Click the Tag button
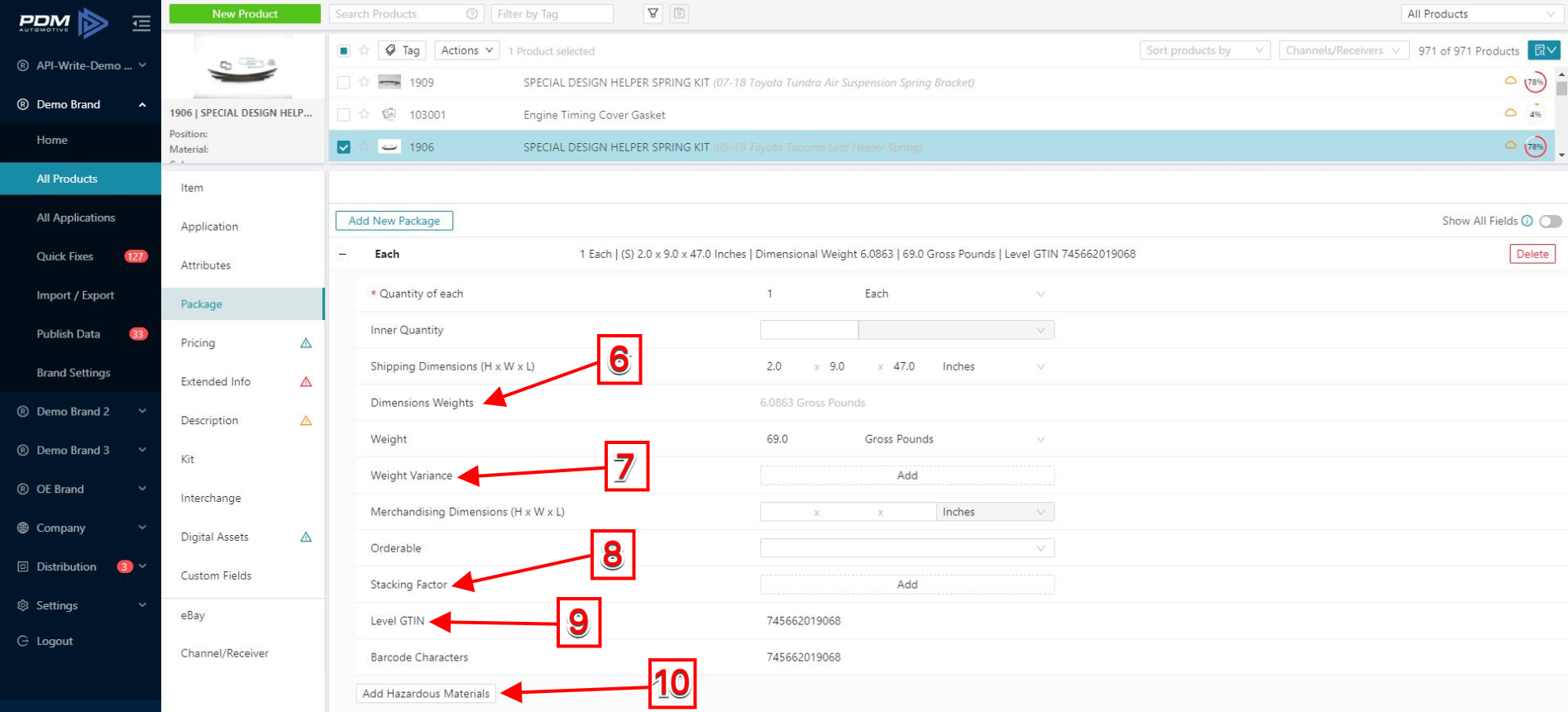 [403, 50]
